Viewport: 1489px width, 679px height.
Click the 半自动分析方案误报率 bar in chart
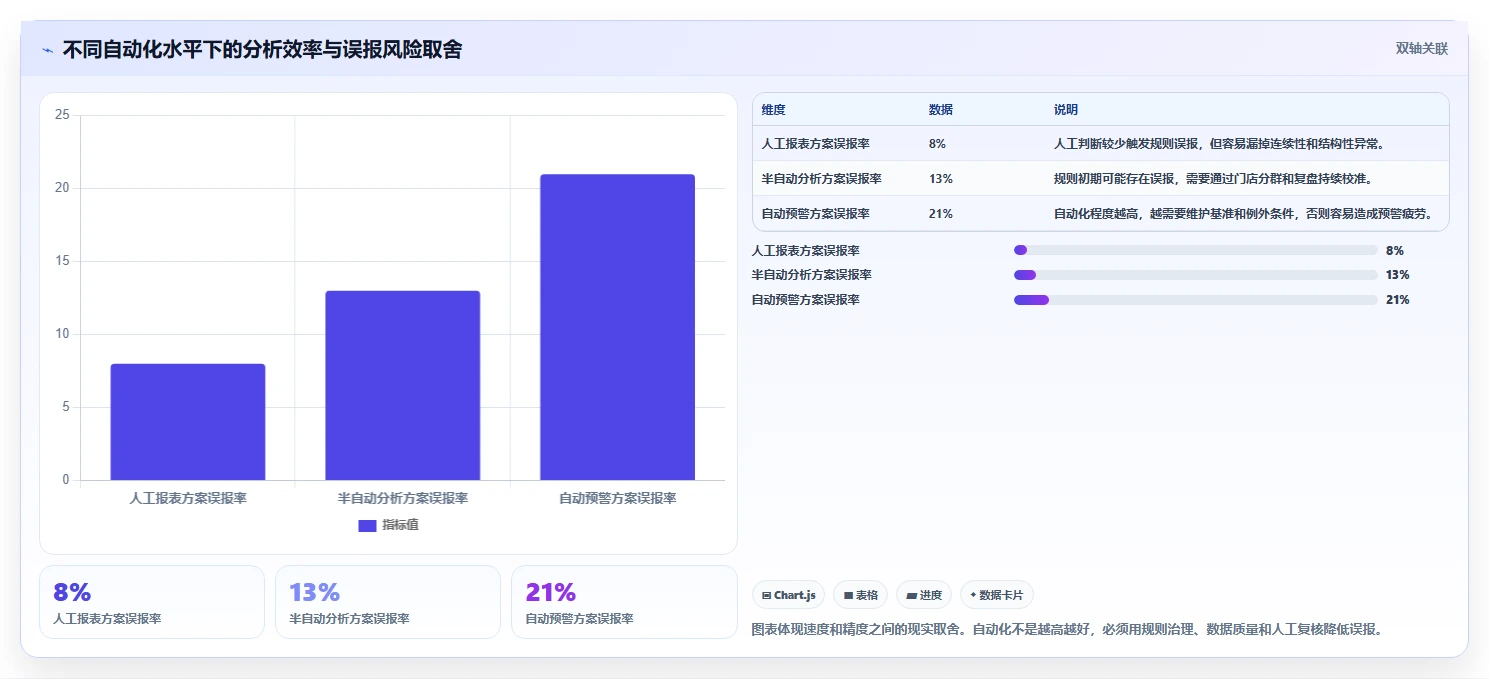click(x=403, y=385)
